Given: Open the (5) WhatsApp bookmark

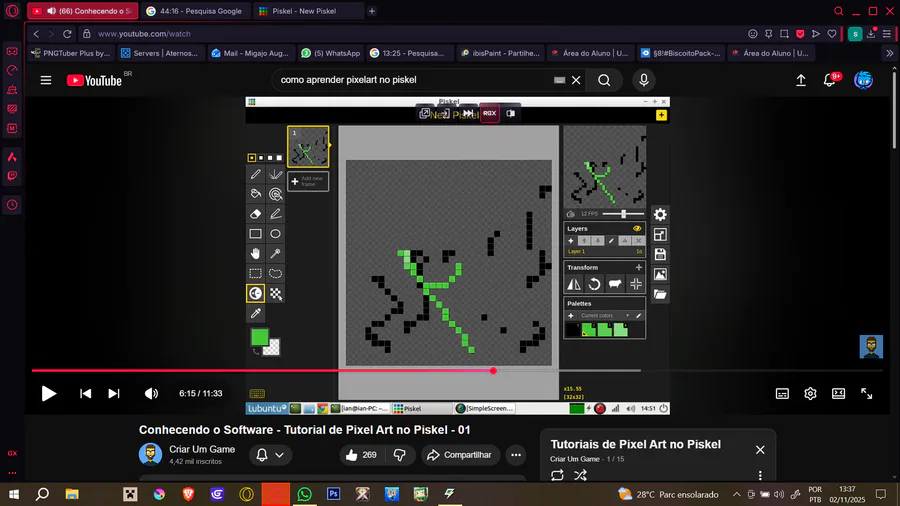Looking at the screenshot, I should 331,53.
